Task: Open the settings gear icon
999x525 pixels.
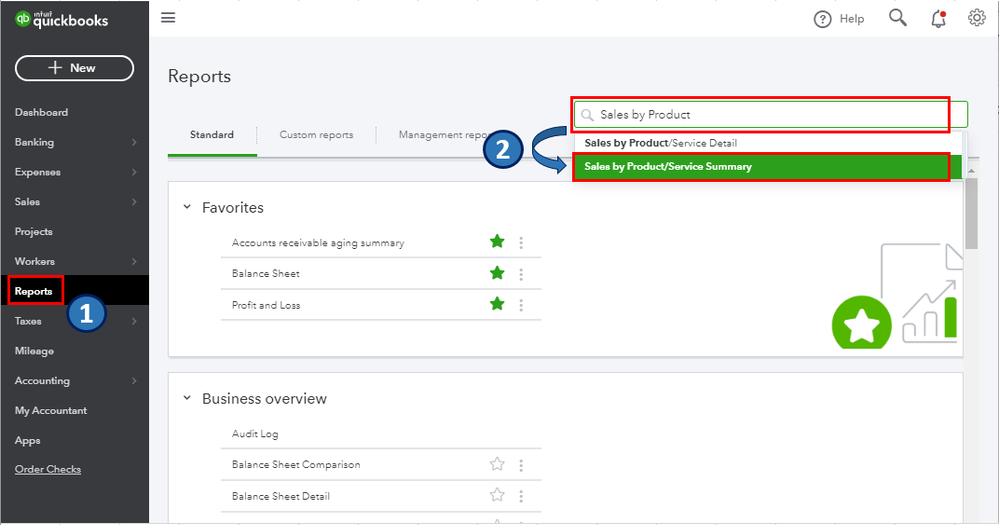Action: point(977,18)
